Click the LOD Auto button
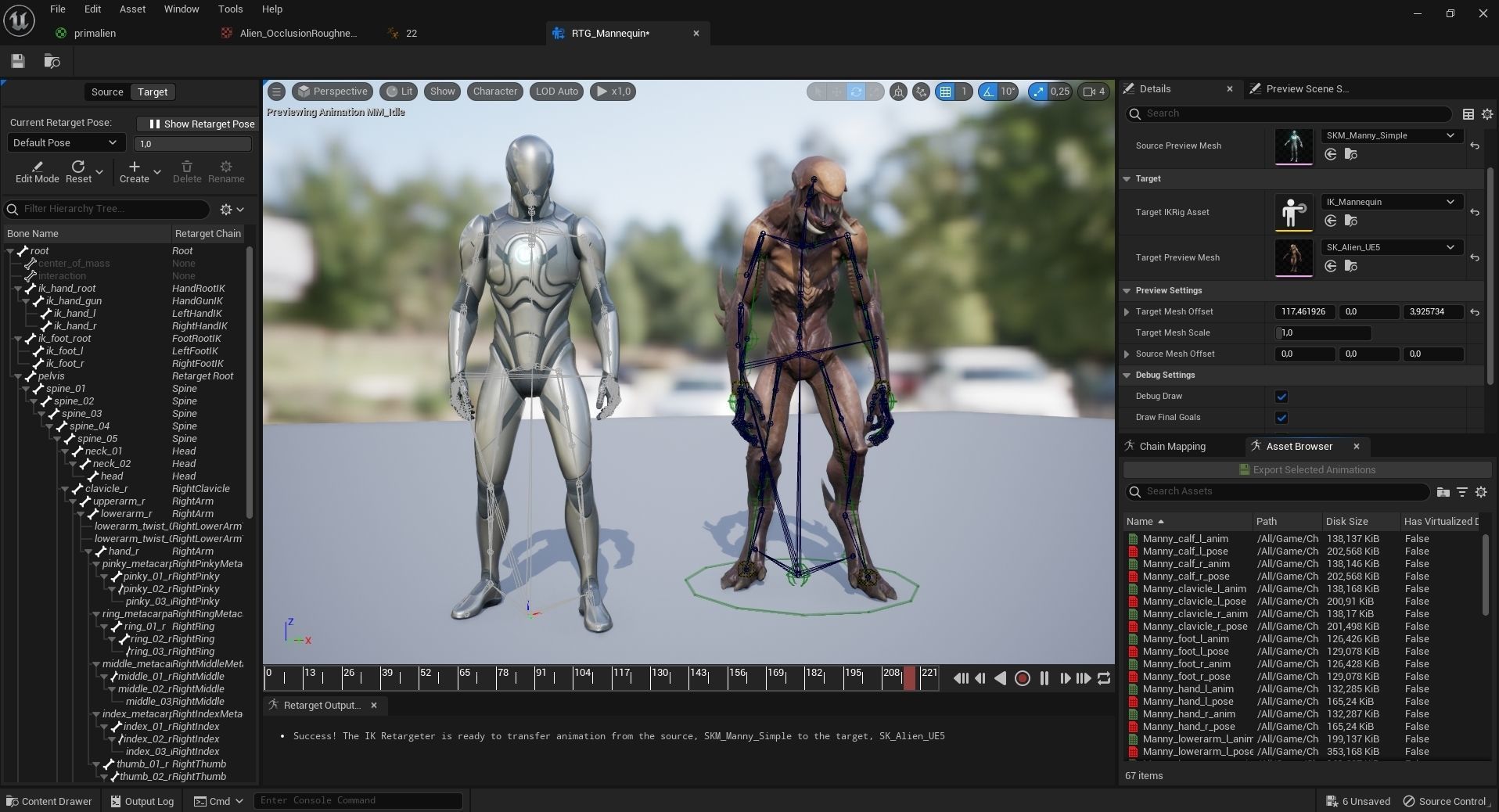Screen dimensions: 1499x812 coord(556,92)
